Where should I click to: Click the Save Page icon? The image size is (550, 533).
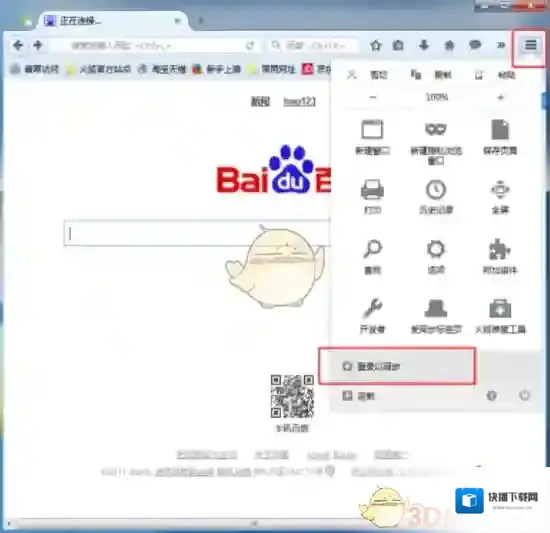[500, 129]
